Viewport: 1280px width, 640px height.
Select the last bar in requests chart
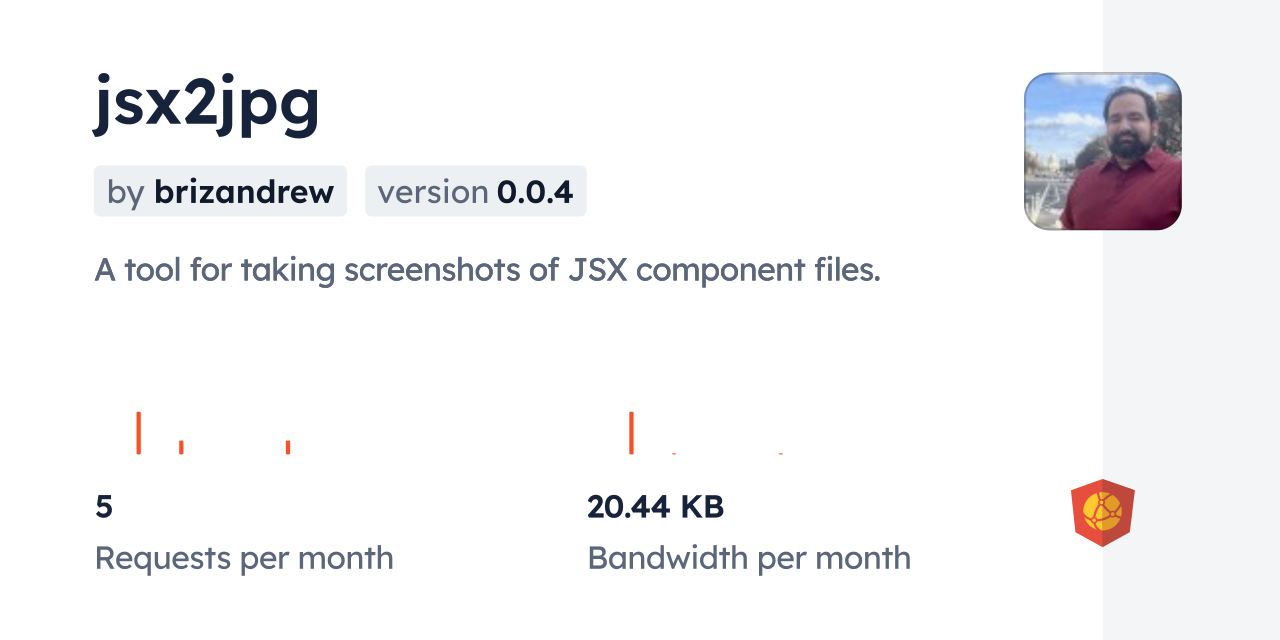pyautogui.click(x=287, y=447)
